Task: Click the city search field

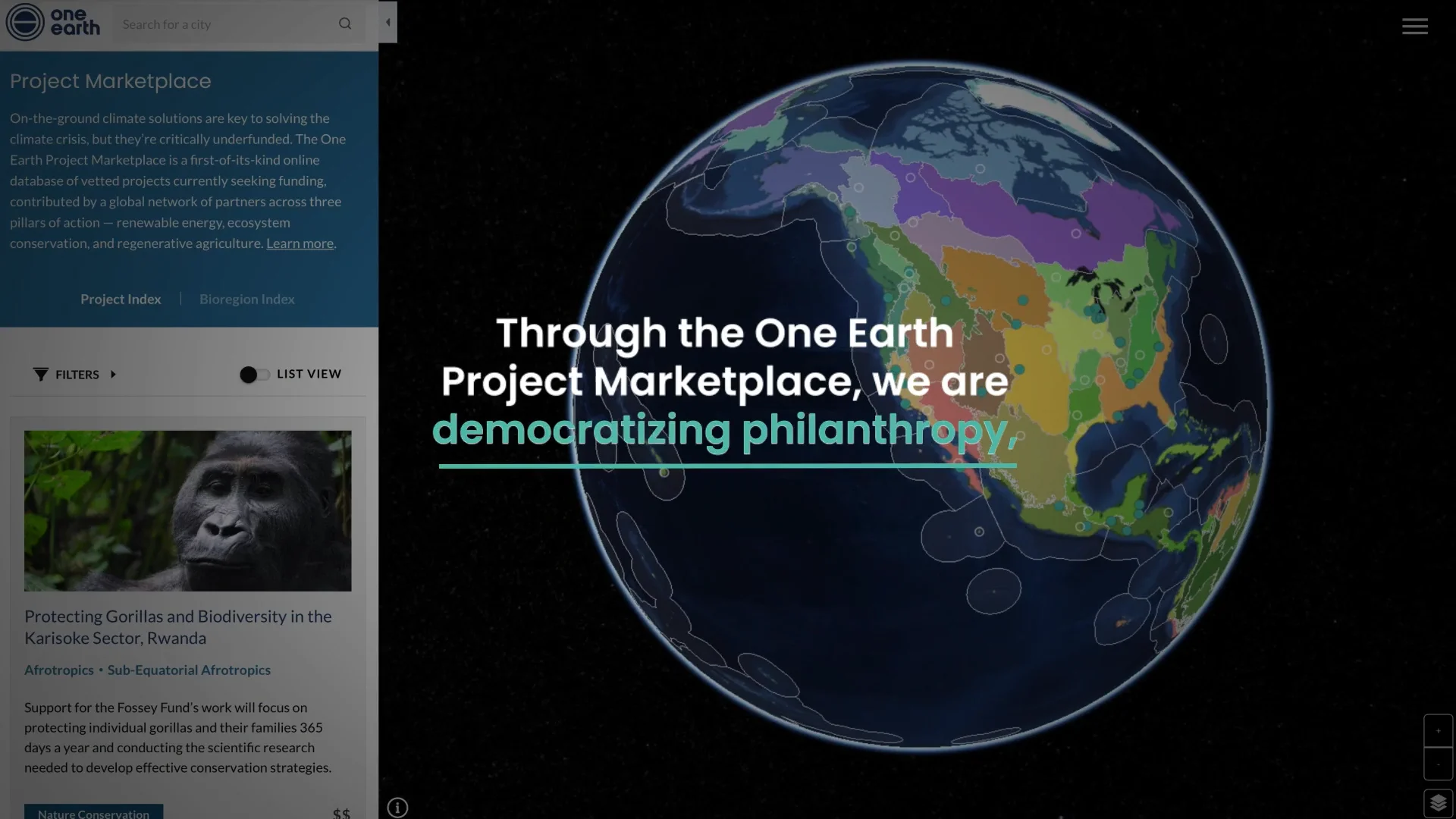Action: 227,24
